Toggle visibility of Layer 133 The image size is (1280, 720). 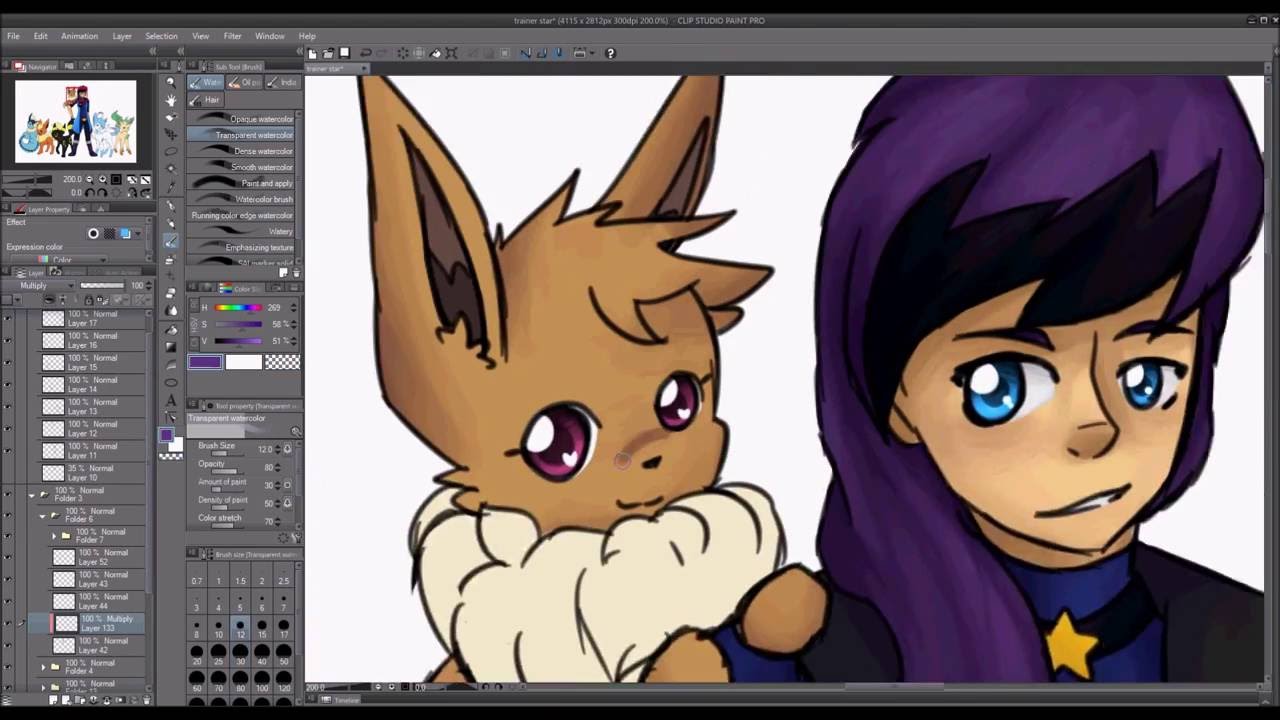tap(8, 623)
